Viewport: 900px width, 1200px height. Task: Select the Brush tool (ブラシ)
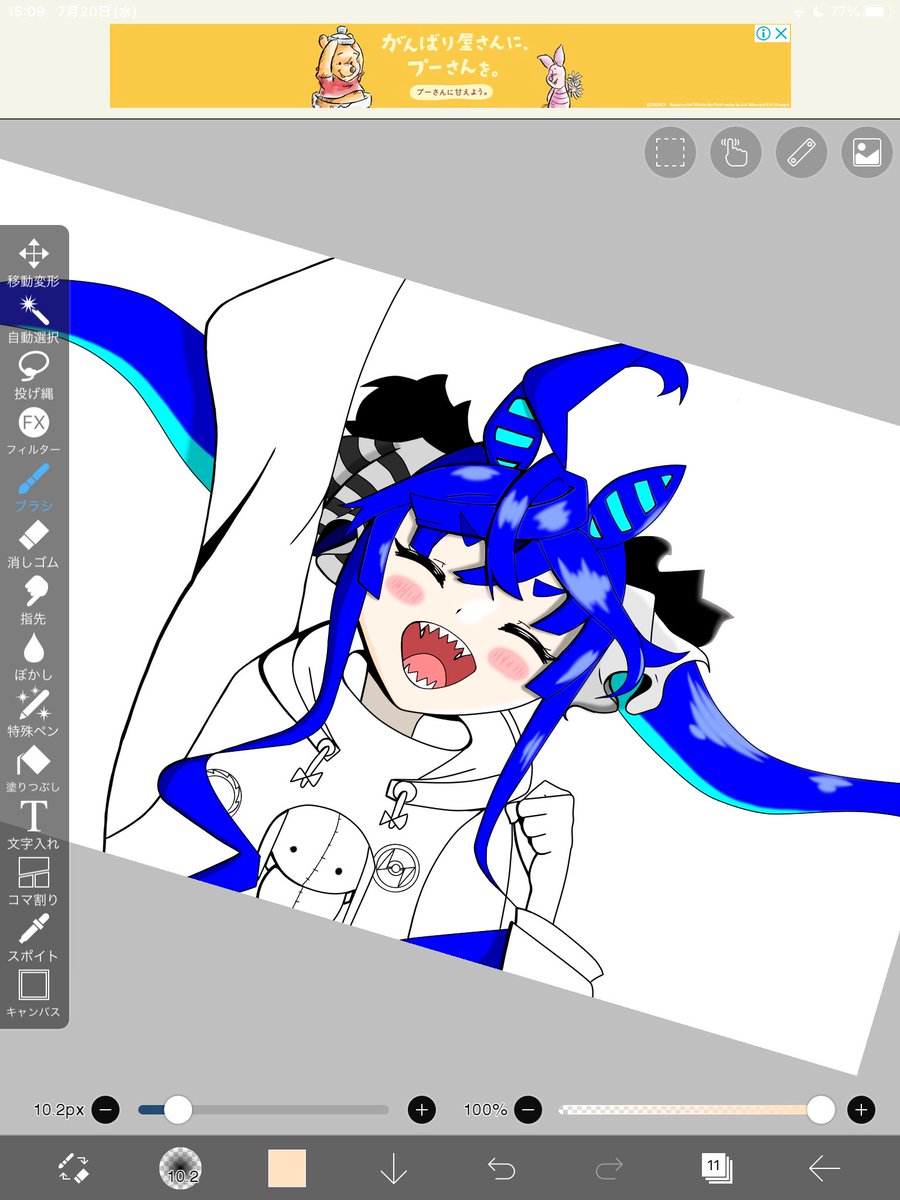tap(34, 487)
